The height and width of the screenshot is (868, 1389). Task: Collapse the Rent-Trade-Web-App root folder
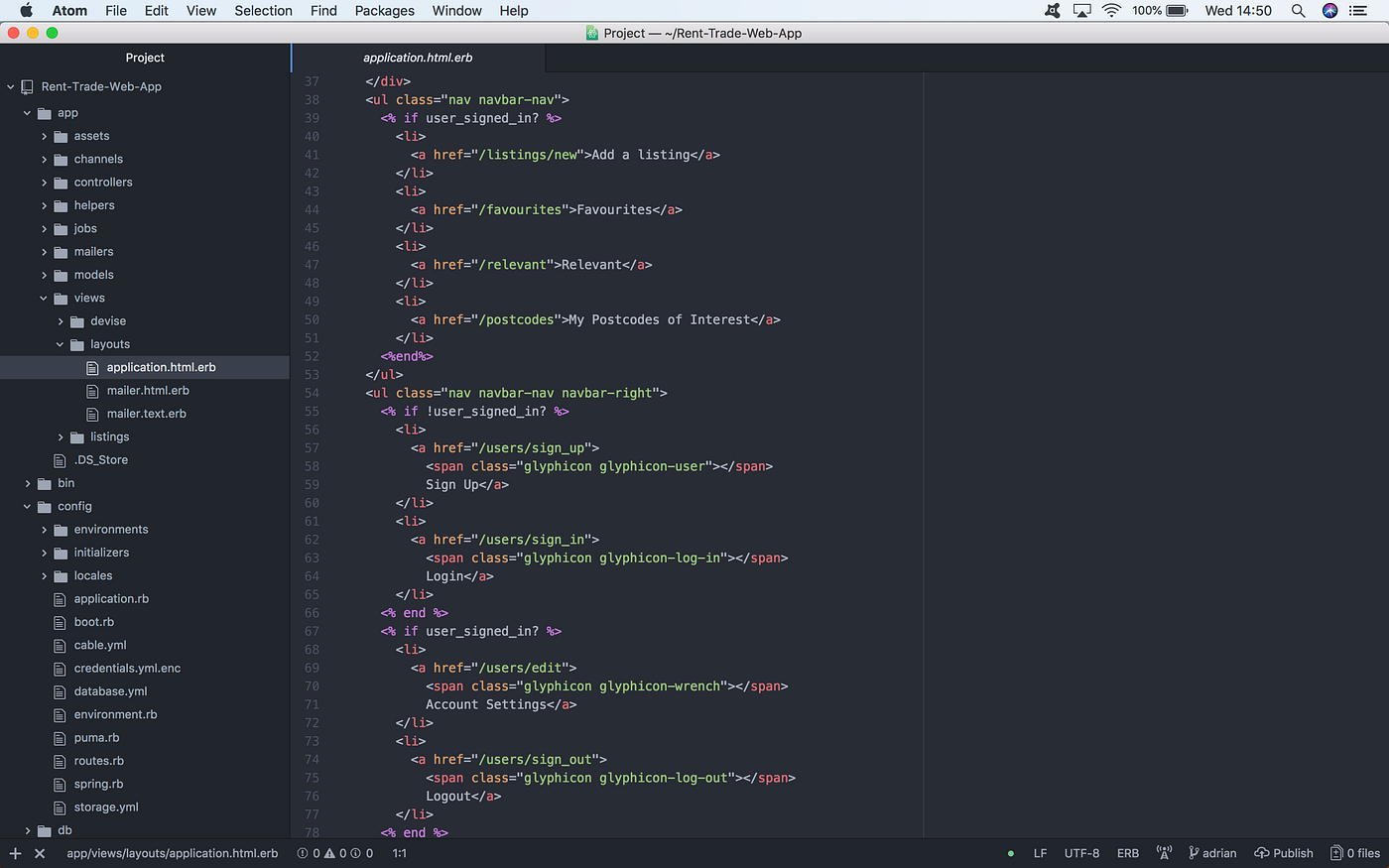11,87
